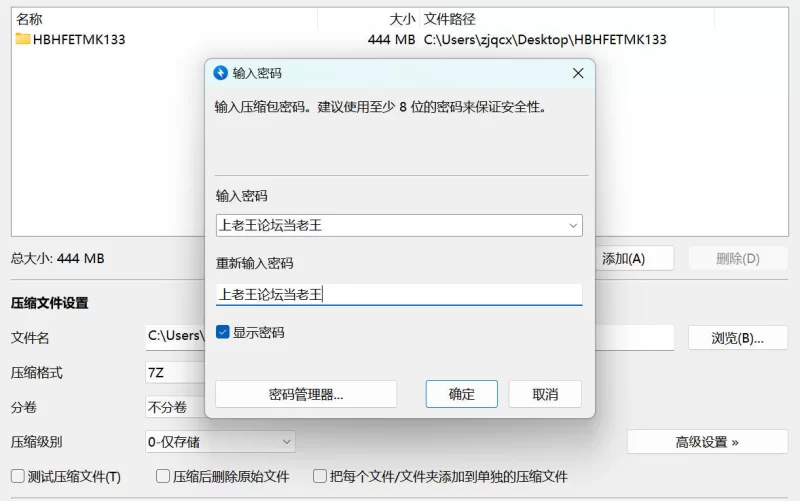Click the blue app icon in the dialog title bar

click(x=221, y=73)
